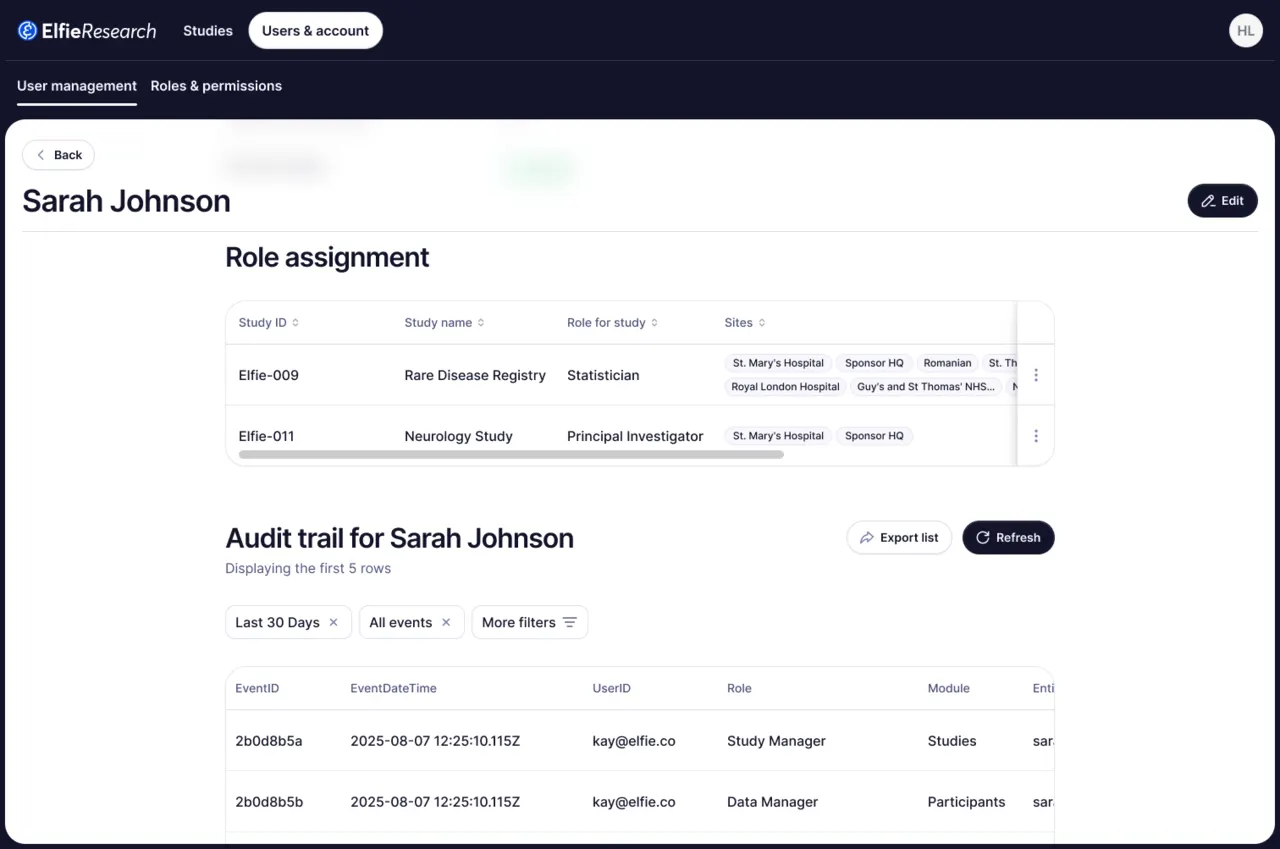Image resolution: width=1280 pixels, height=849 pixels.
Task: Edit Sarah Johnson's profile
Action: tap(1222, 201)
